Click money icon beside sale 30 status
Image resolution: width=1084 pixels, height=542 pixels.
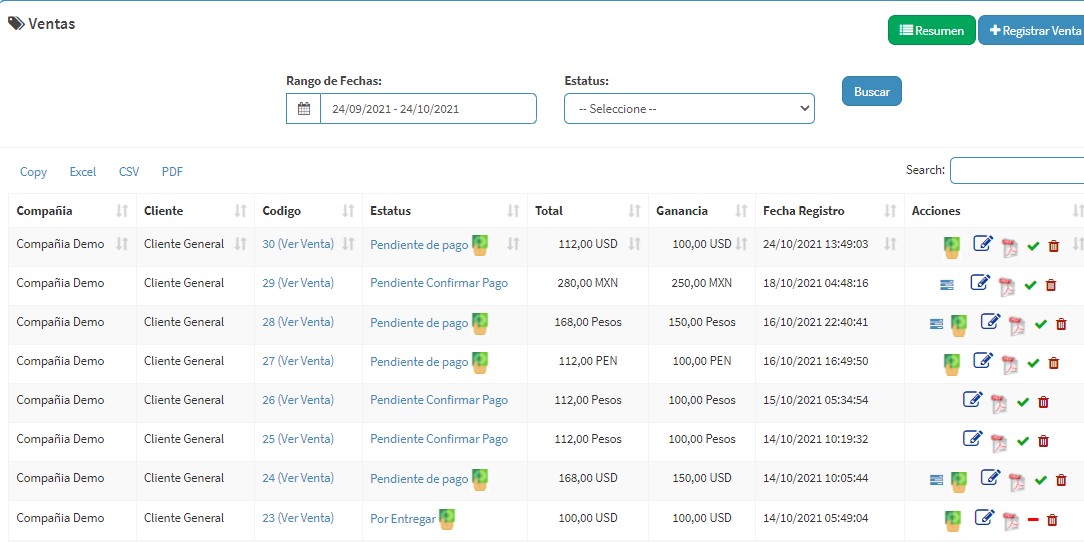coord(480,245)
